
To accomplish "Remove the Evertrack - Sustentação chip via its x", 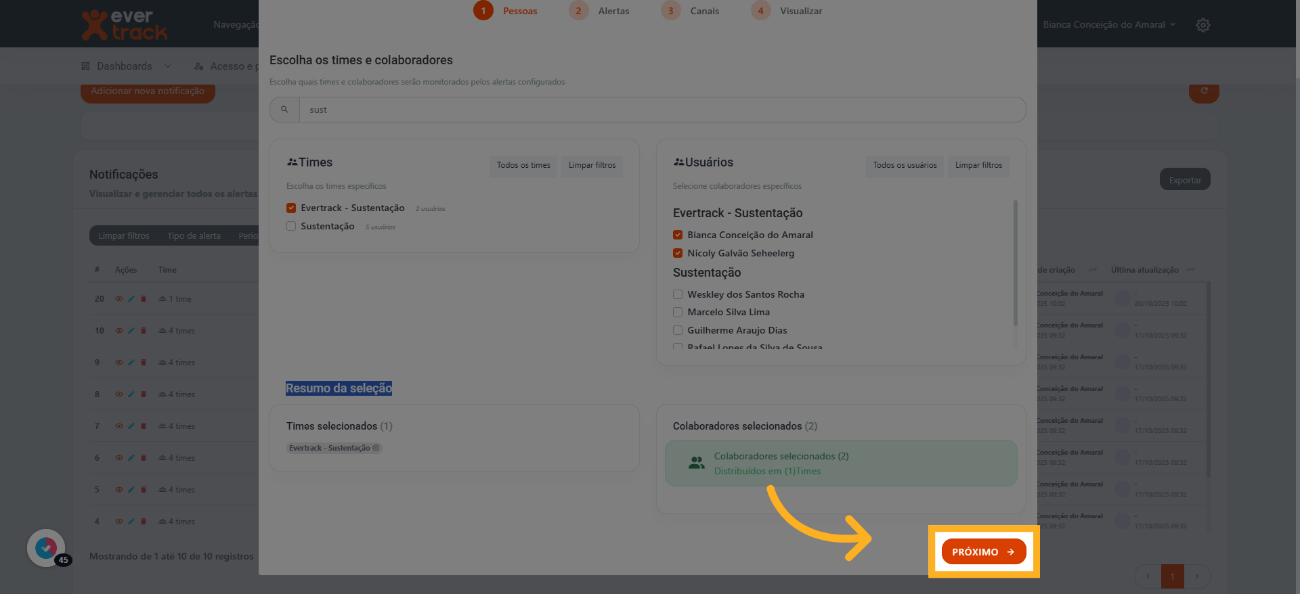I will (x=376, y=448).
